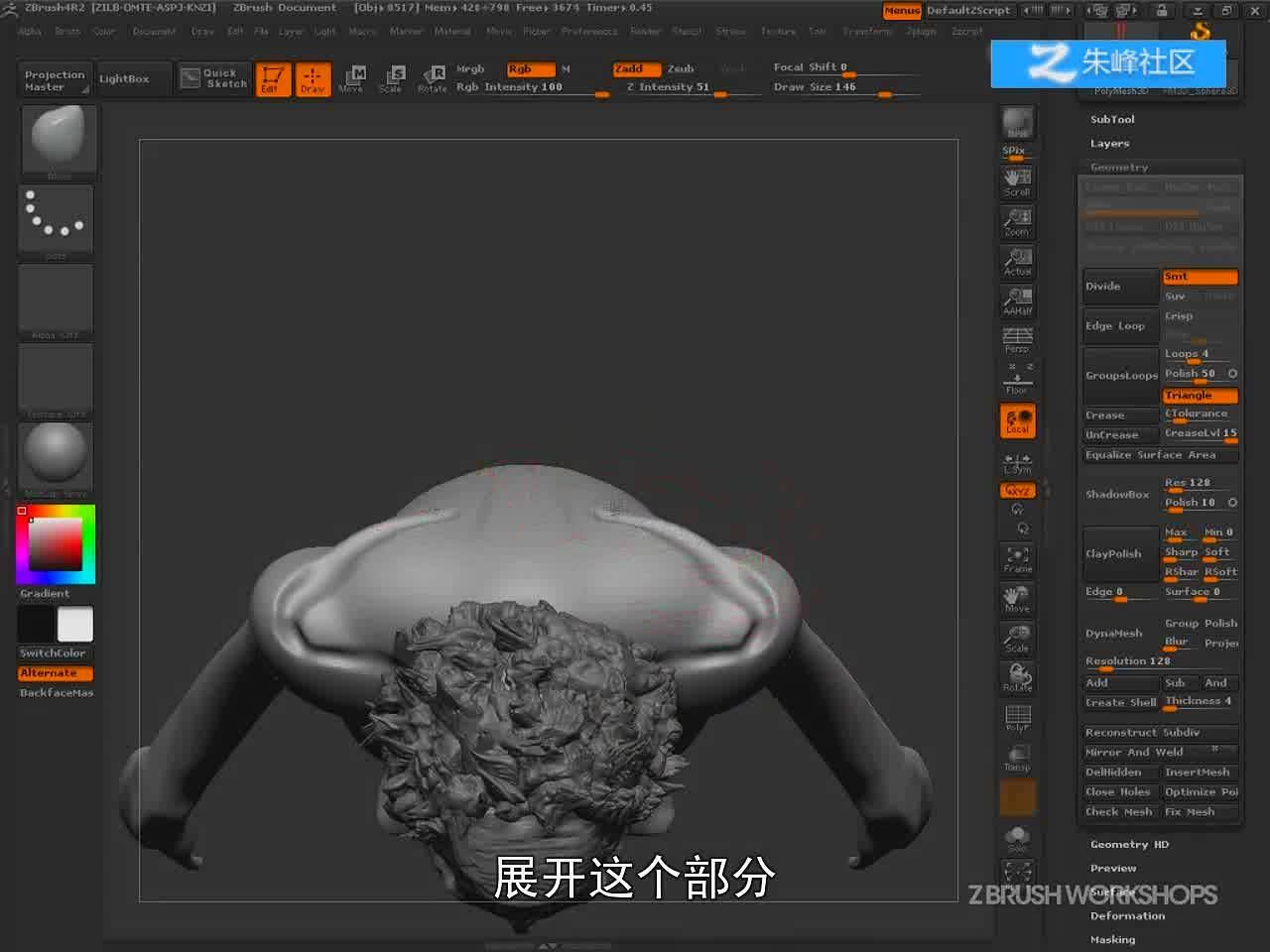
Task: Select the Edit mode icon
Action: (272, 78)
